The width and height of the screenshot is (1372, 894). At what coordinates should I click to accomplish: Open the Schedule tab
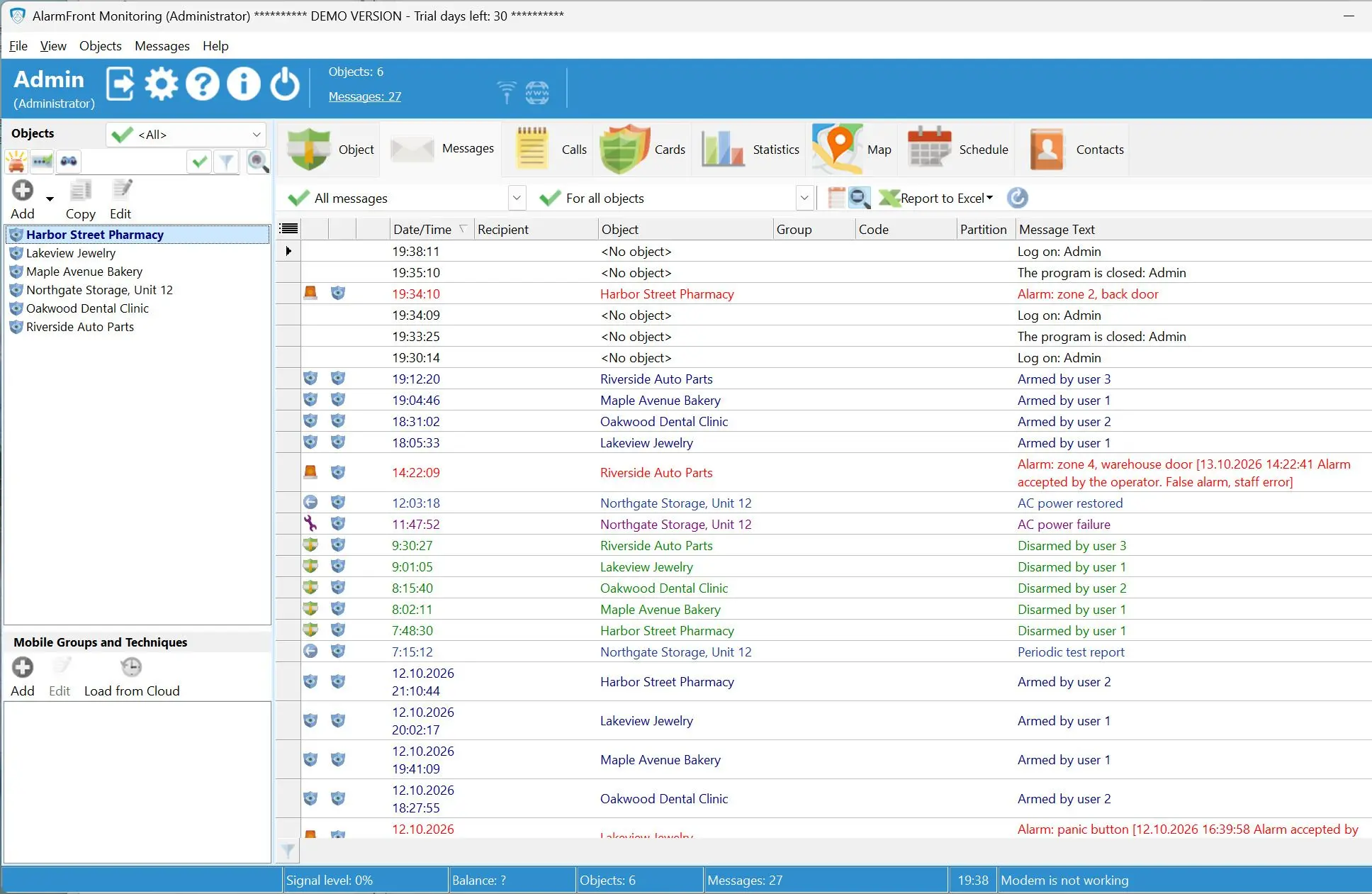[x=957, y=149]
